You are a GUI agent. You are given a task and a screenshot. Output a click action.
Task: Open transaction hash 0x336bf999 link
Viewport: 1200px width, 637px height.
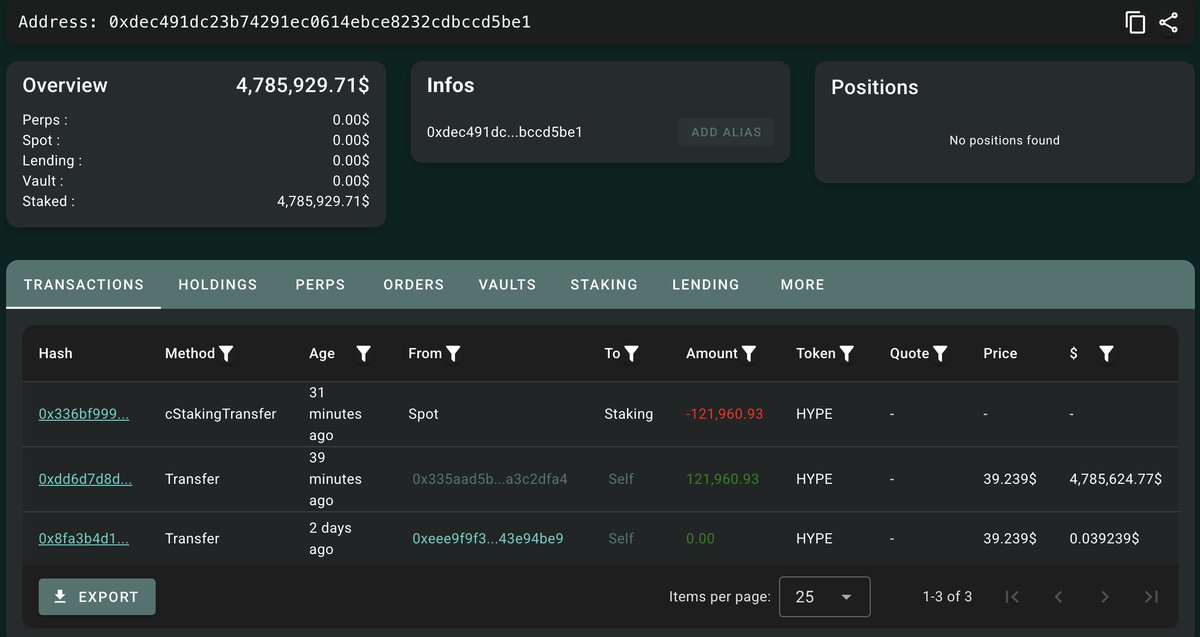(x=84, y=414)
